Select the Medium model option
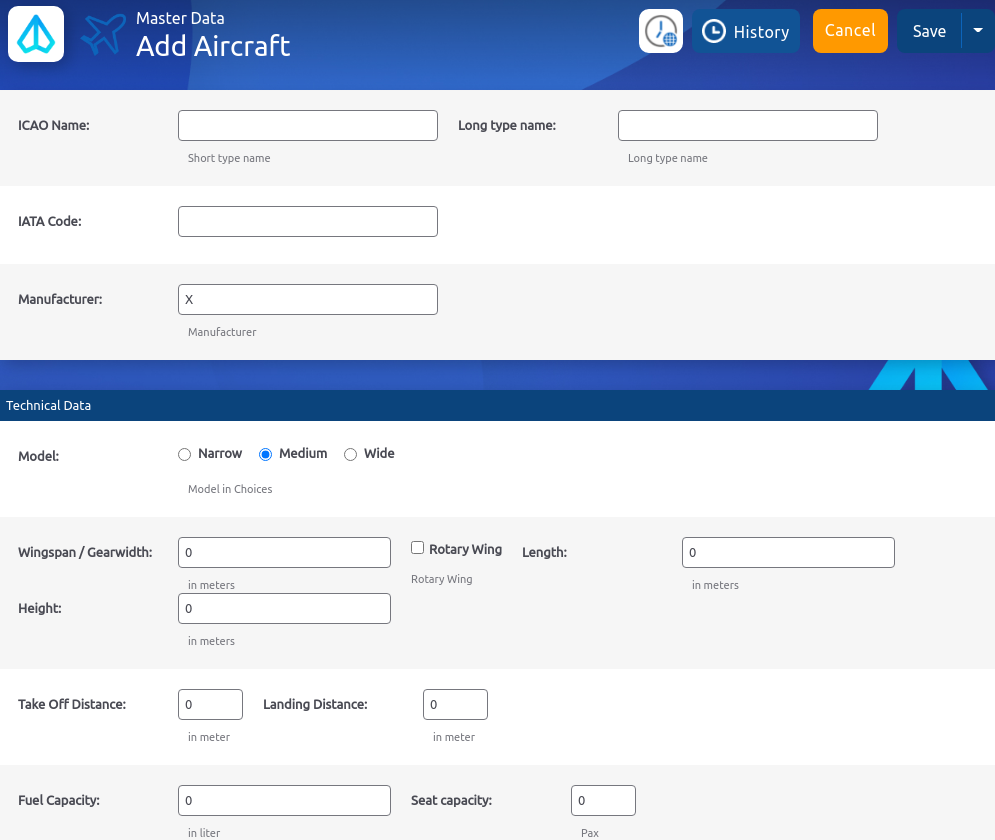 pyautogui.click(x=266, y=455)
